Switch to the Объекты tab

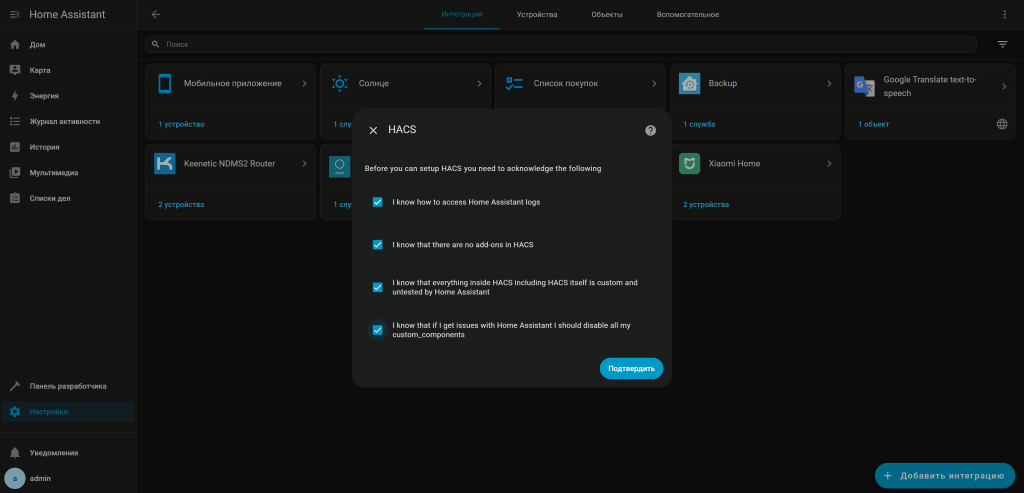[607, 14]
